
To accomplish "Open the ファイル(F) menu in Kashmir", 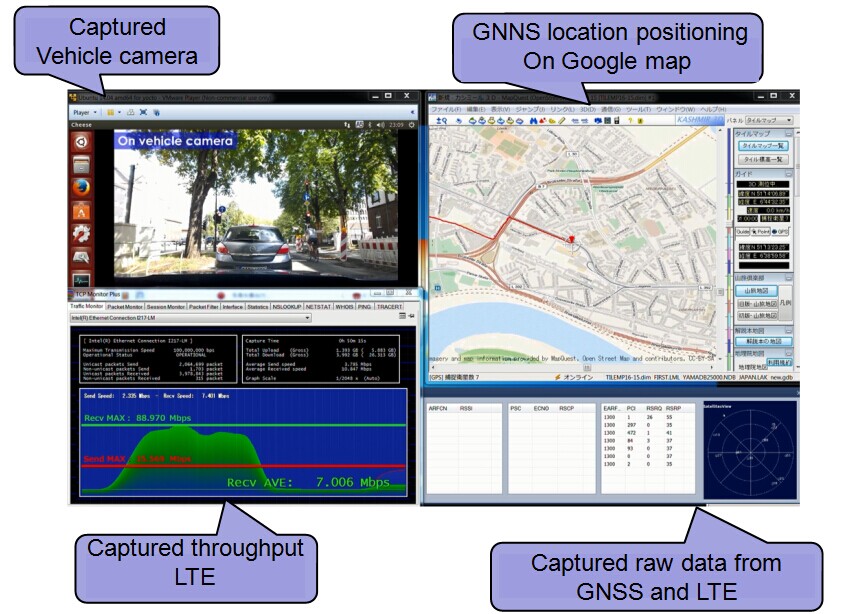I will [x=446, y=109].
